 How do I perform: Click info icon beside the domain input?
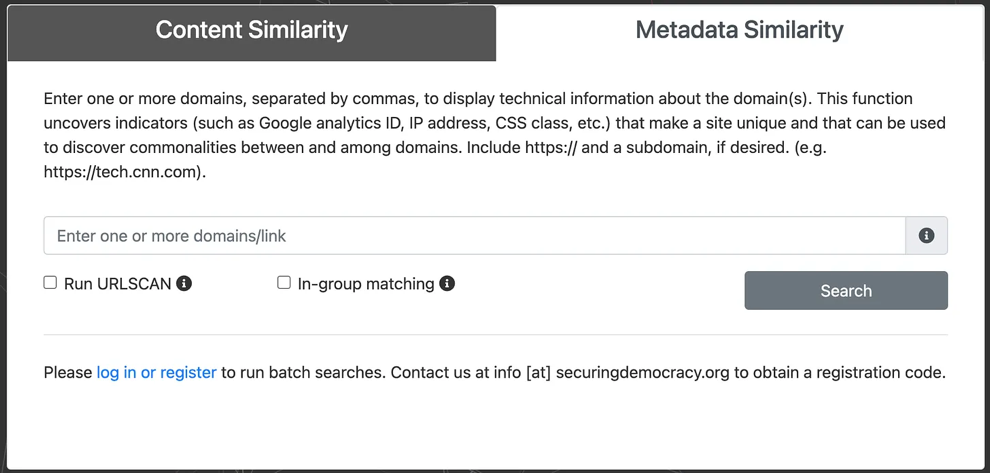926,236
